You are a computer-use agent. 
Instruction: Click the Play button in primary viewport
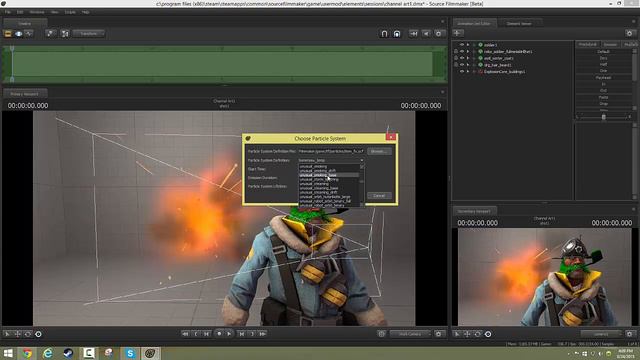pos(229,334)
